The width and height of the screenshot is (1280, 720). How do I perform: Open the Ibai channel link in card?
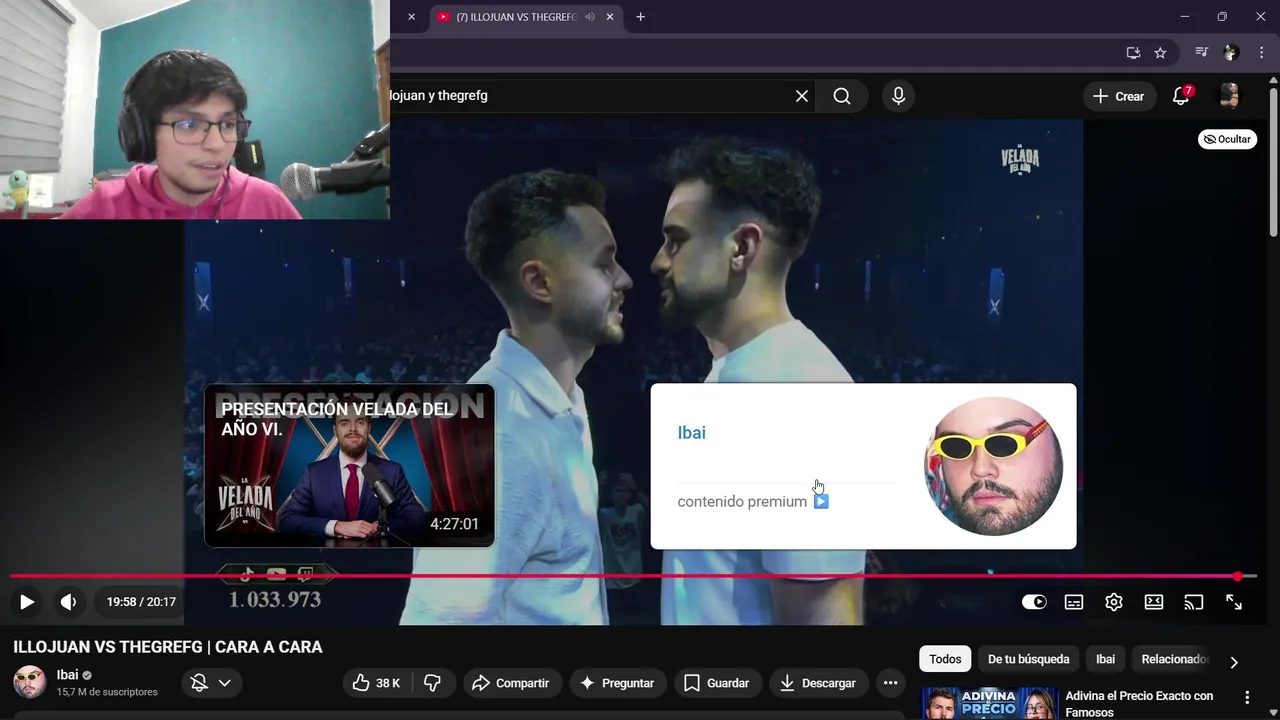tap(691, 432)
